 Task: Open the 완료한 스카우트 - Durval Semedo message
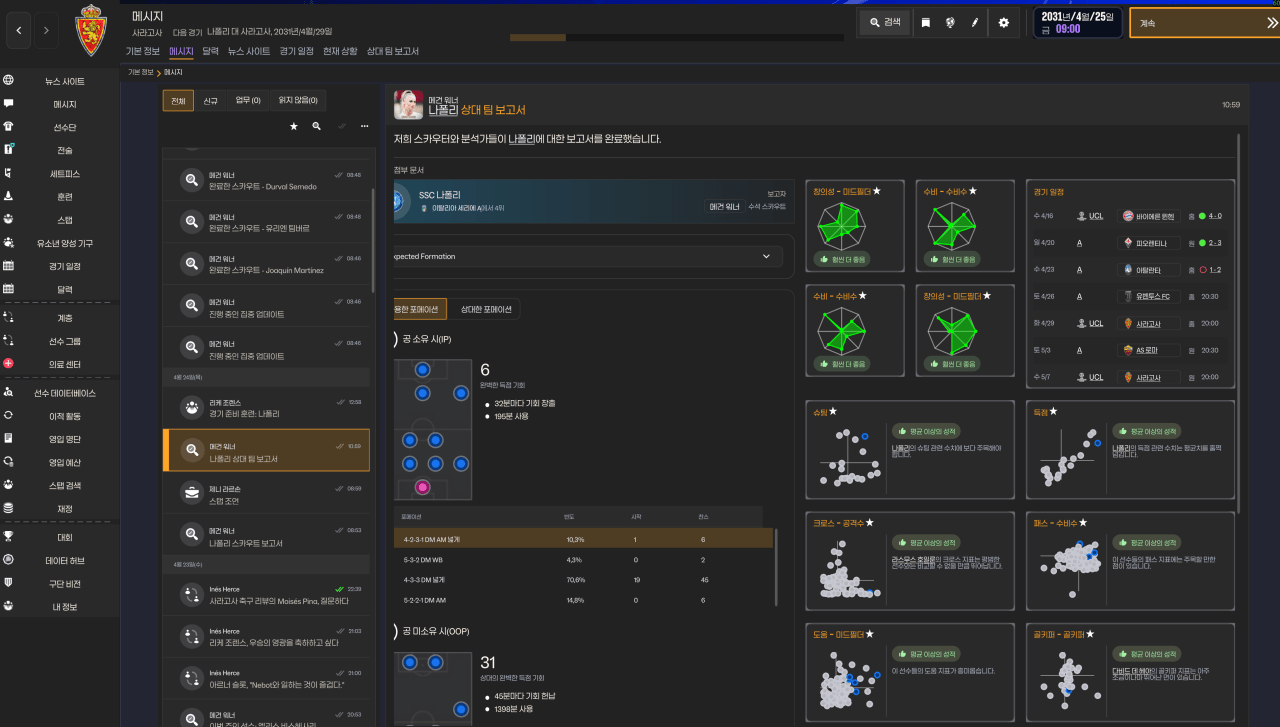[266, 181]
